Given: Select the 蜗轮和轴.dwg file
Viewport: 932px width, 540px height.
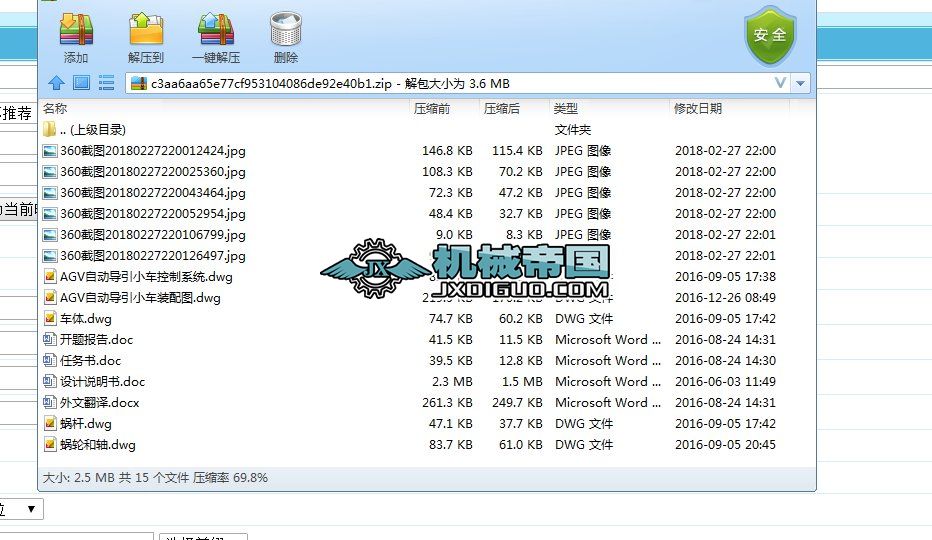Looking at the screenshot, I should [x=97, y=445].
